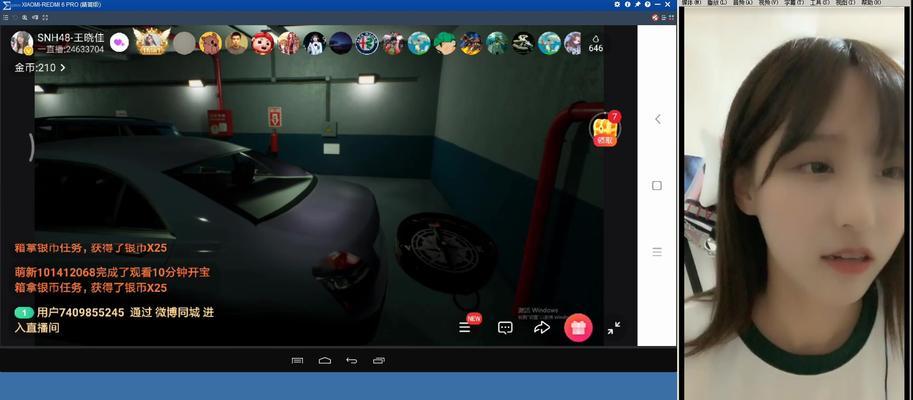Tap the stream ID 24633704
913x400 pixels.
(x=85, y=49)
